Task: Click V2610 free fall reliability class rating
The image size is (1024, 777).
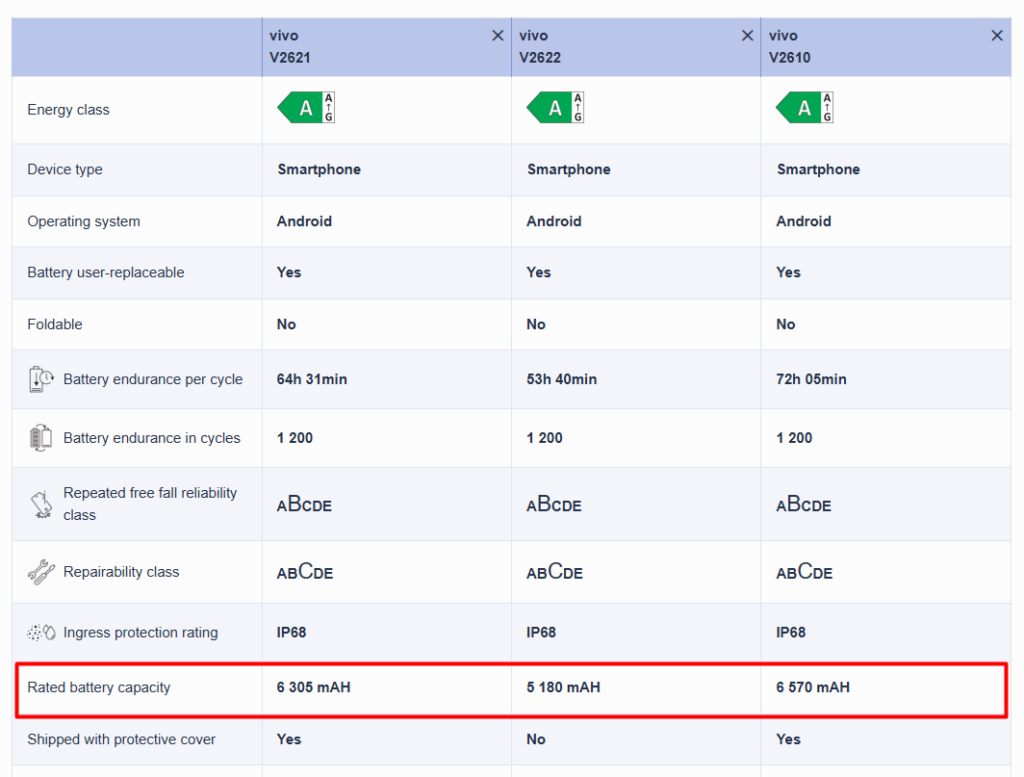Action: pos(804,504)
